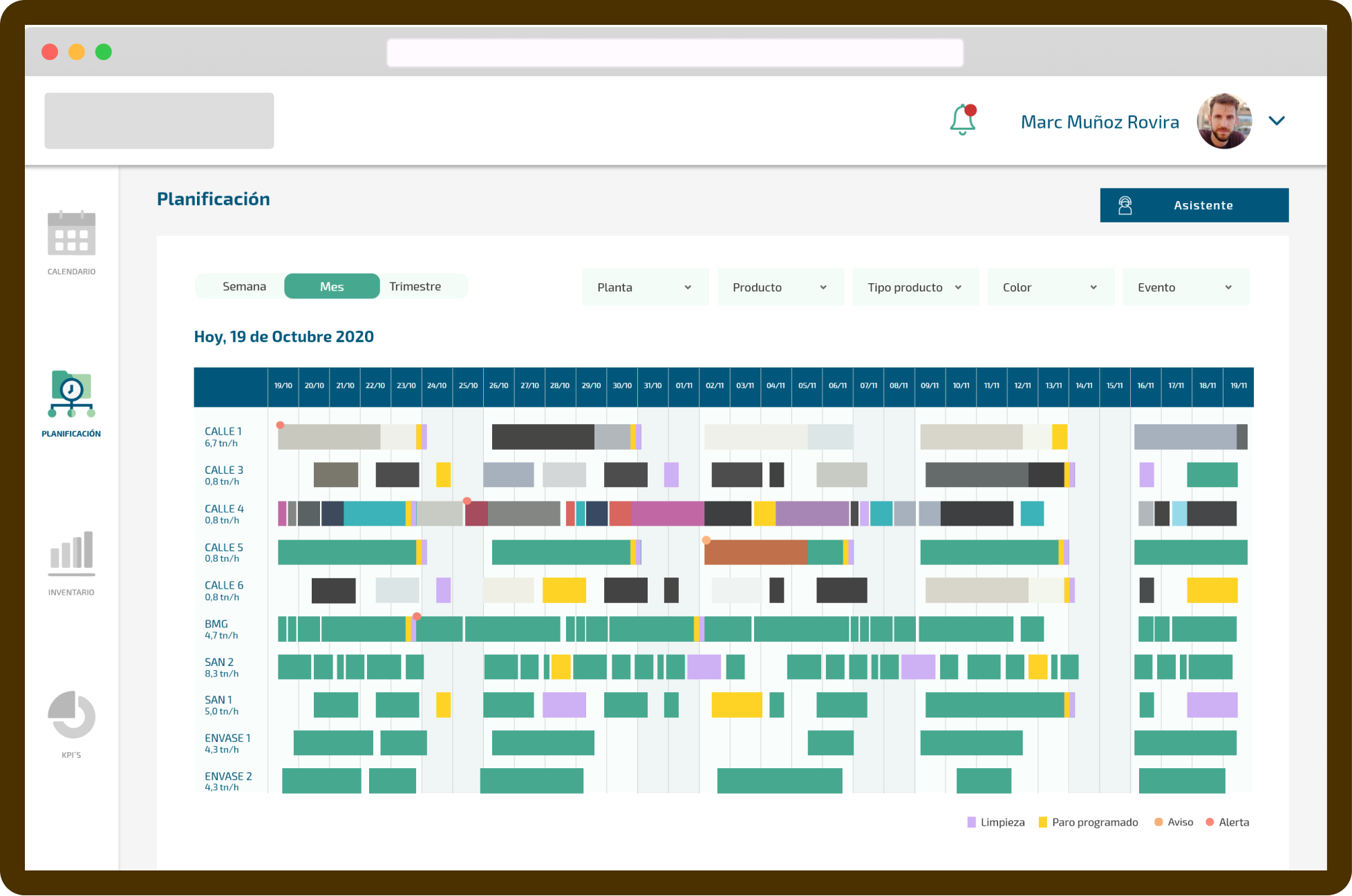Open the user menu chevron
The width and height of the screenshot is (1352, 896).
(1277, 121)
